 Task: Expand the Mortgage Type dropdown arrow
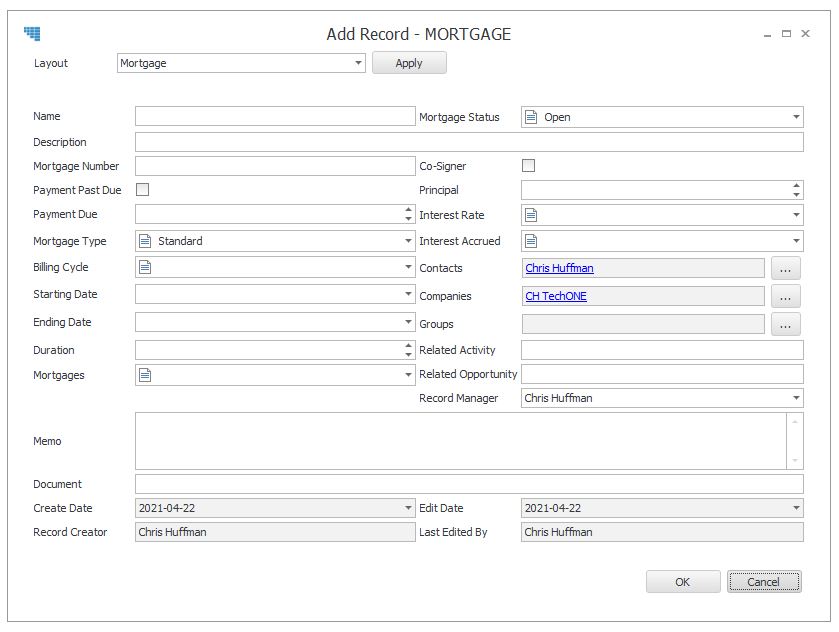click(408, 241)
